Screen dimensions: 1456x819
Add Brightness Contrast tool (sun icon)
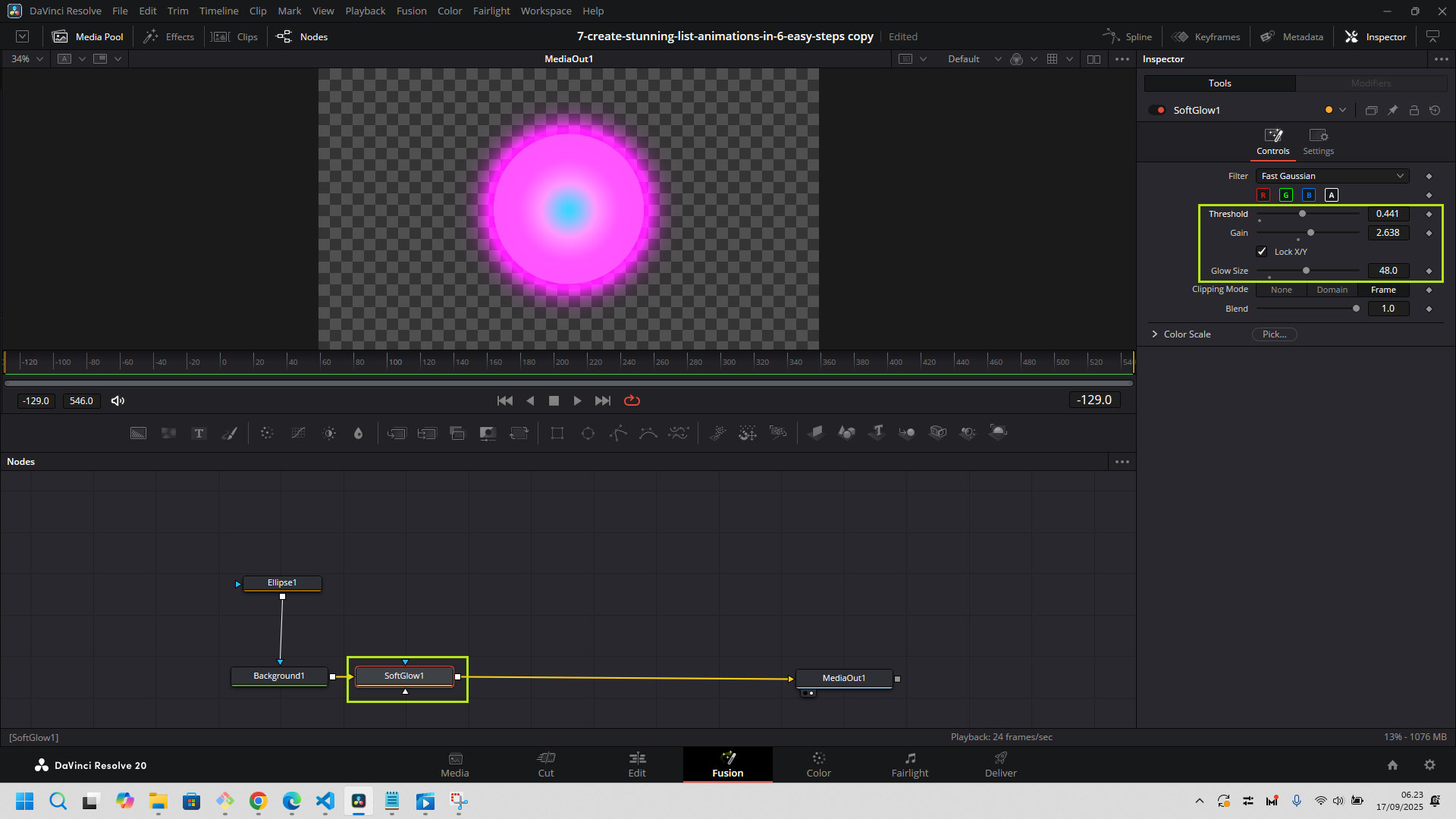point(329,433)
